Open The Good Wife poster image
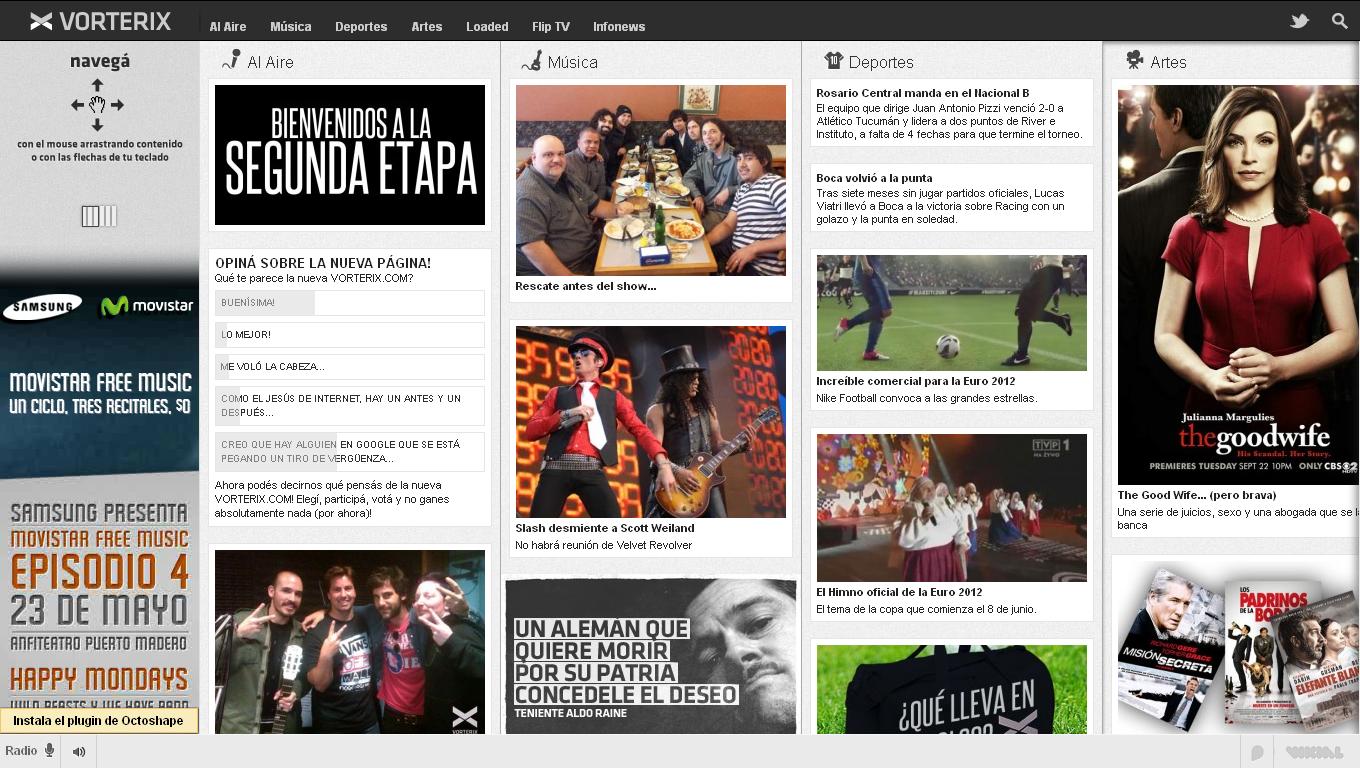 click(1238, 286)
